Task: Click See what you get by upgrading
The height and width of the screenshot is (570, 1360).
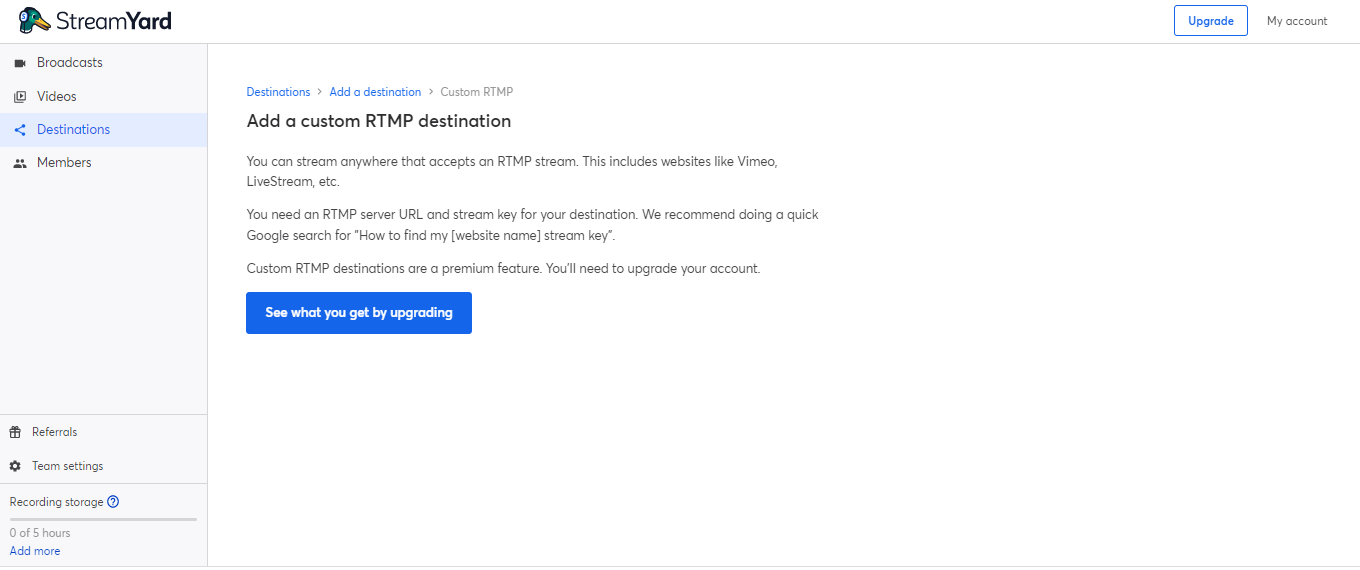Action: [x=359, y=313]
